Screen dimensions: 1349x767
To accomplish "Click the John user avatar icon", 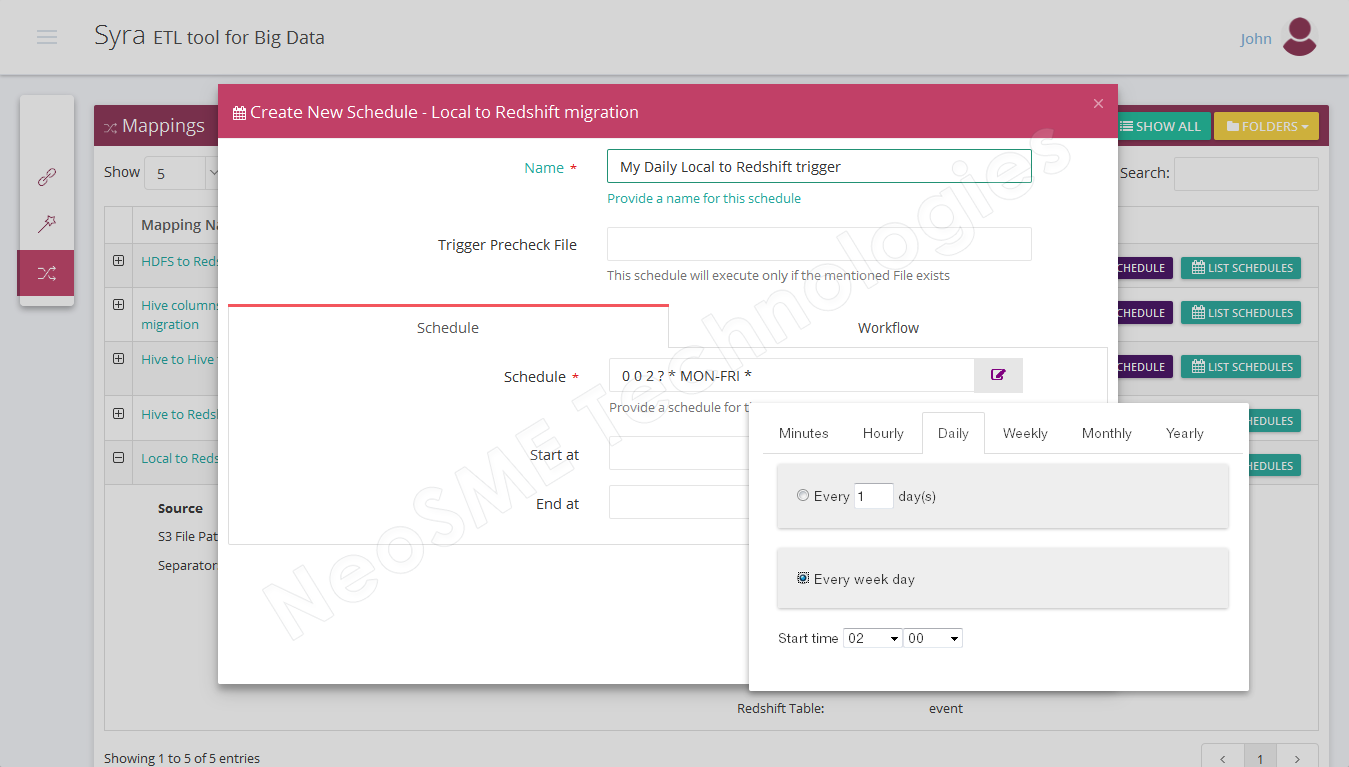I will coord(1299,37).
